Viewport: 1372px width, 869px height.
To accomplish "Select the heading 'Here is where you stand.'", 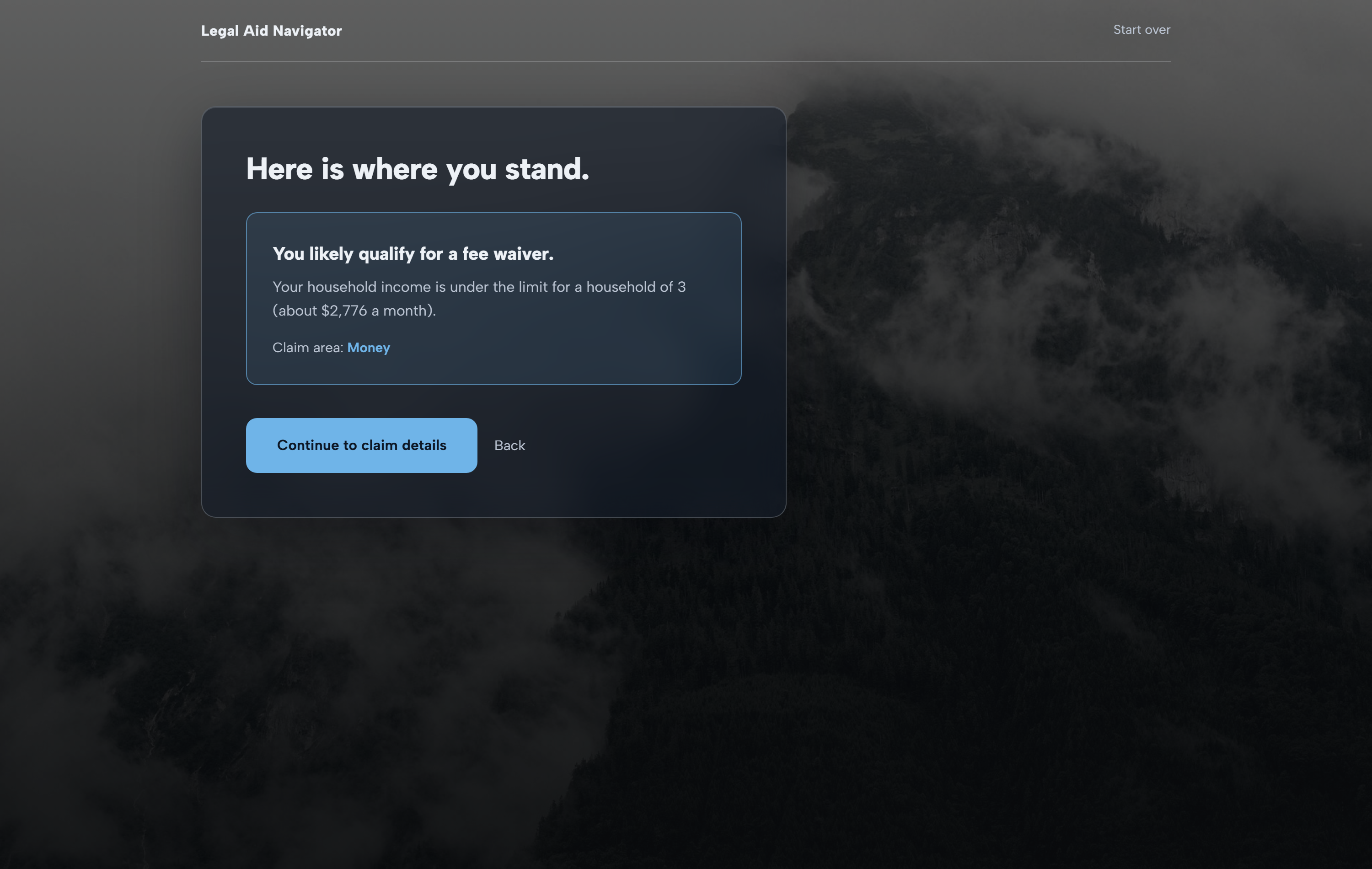I will point(417,169).
